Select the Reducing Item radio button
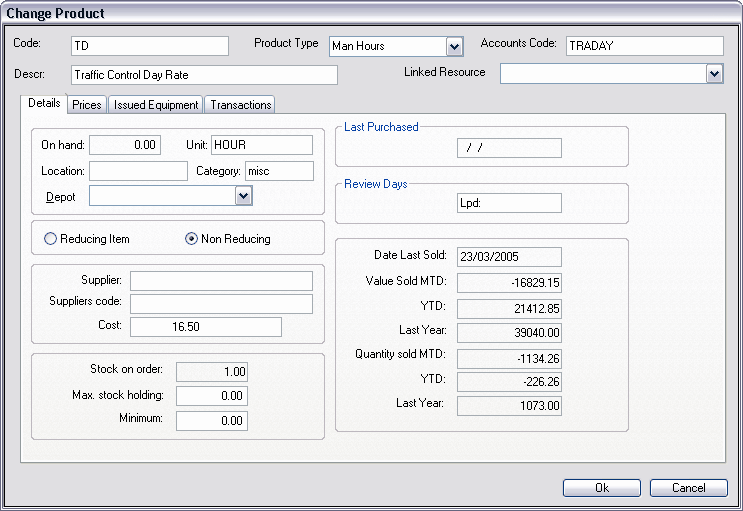This screenshot has height=511, width=743. (50, 239)
